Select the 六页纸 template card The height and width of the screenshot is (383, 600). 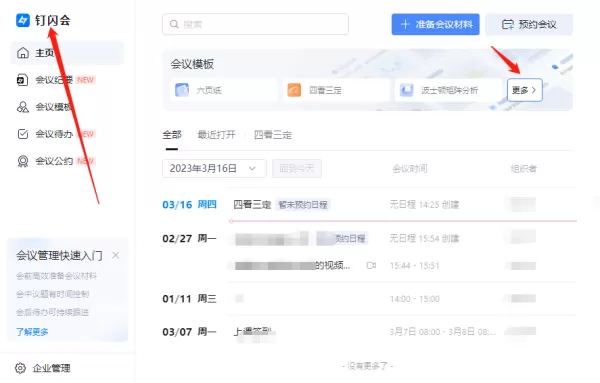point(223,90)
